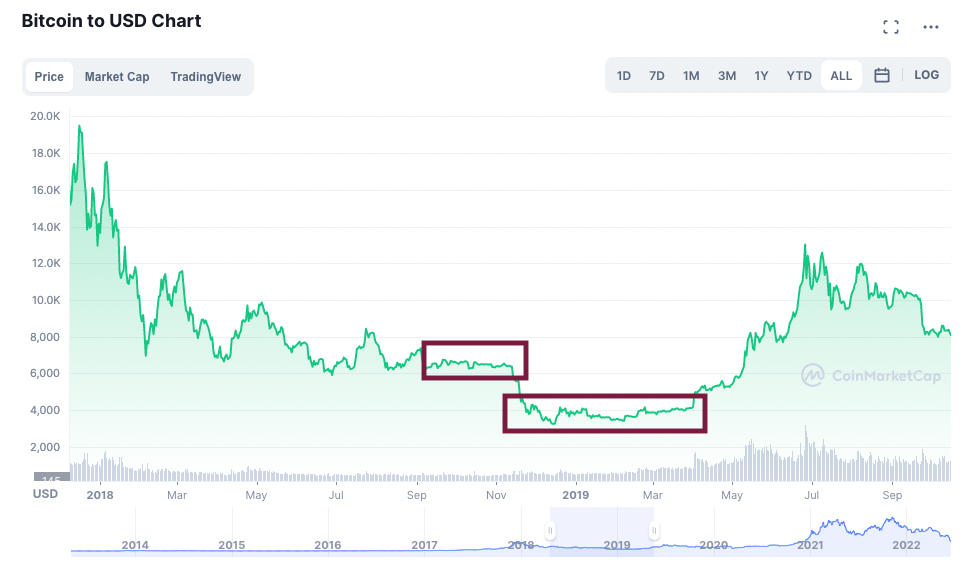Click the tallest volume bar near Jul
965x566 pixels.
805,453
